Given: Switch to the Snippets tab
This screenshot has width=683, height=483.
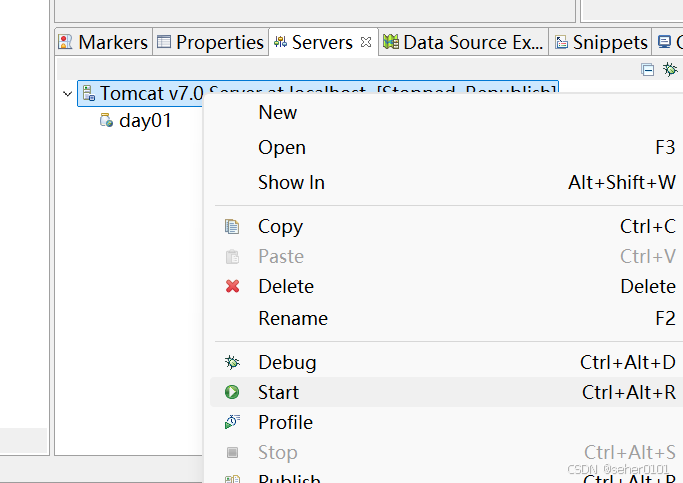Looking at the screenshot, I should pos(600,42).
